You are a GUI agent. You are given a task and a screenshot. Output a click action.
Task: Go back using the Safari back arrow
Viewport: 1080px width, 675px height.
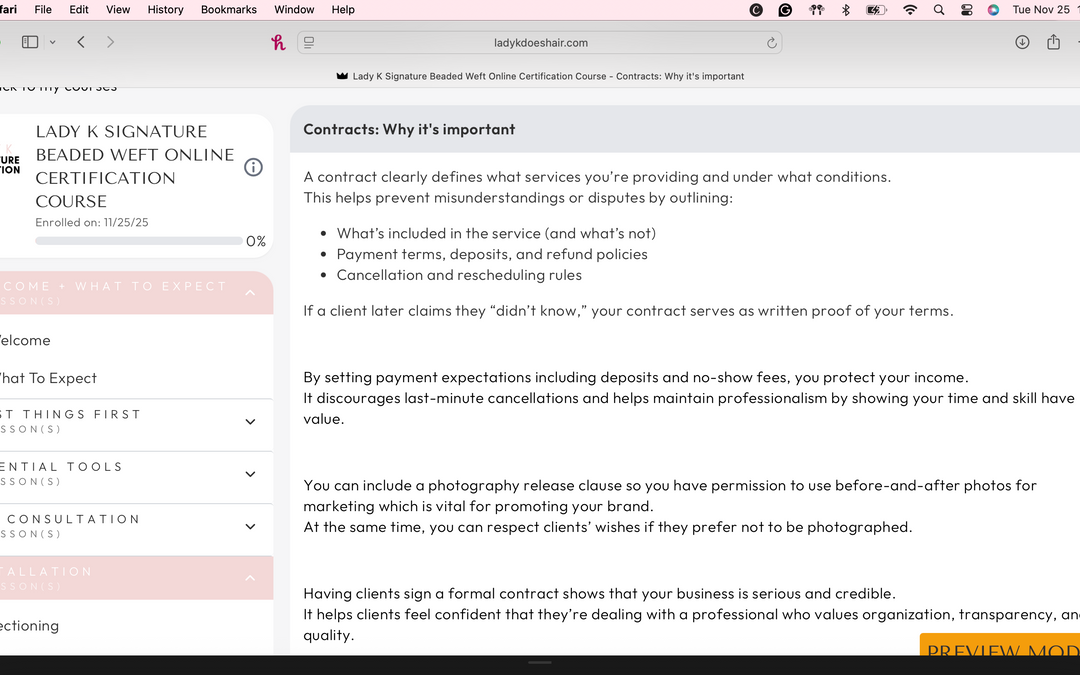(81, 42)
